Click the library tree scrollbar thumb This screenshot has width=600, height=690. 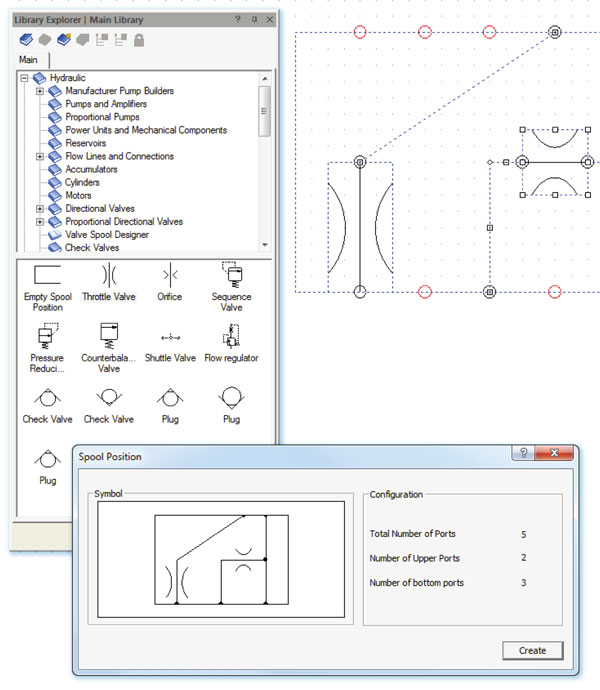pyautogui.click(x=265, y=111)
